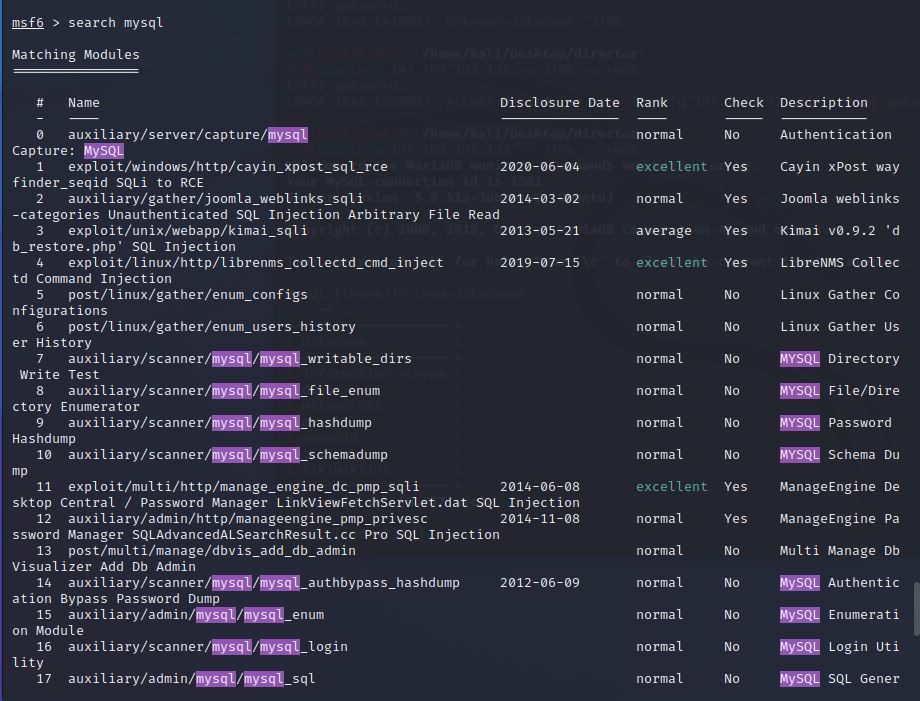
Task: Click disclosure date 2014-11-08
Action: [540, 519]
